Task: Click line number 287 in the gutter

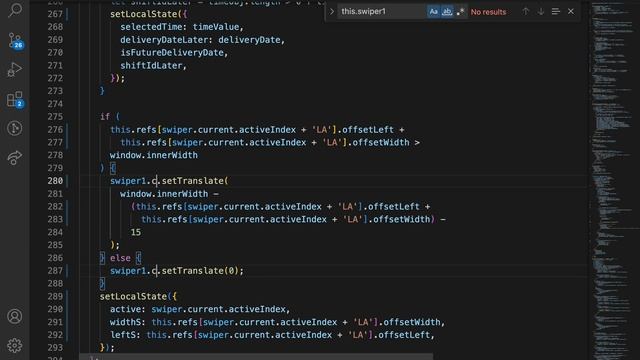Action: [55, 271]
